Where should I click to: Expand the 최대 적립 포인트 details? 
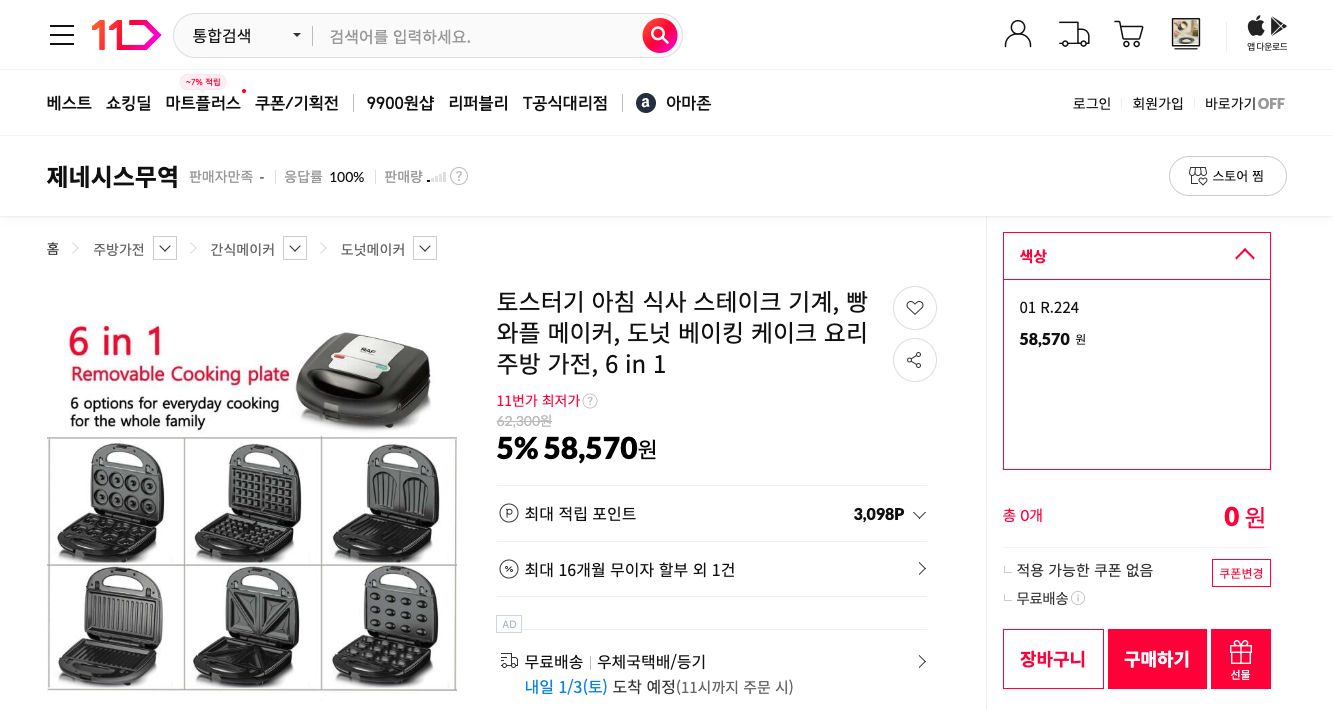pyautogui.click(x=919, y=514)
